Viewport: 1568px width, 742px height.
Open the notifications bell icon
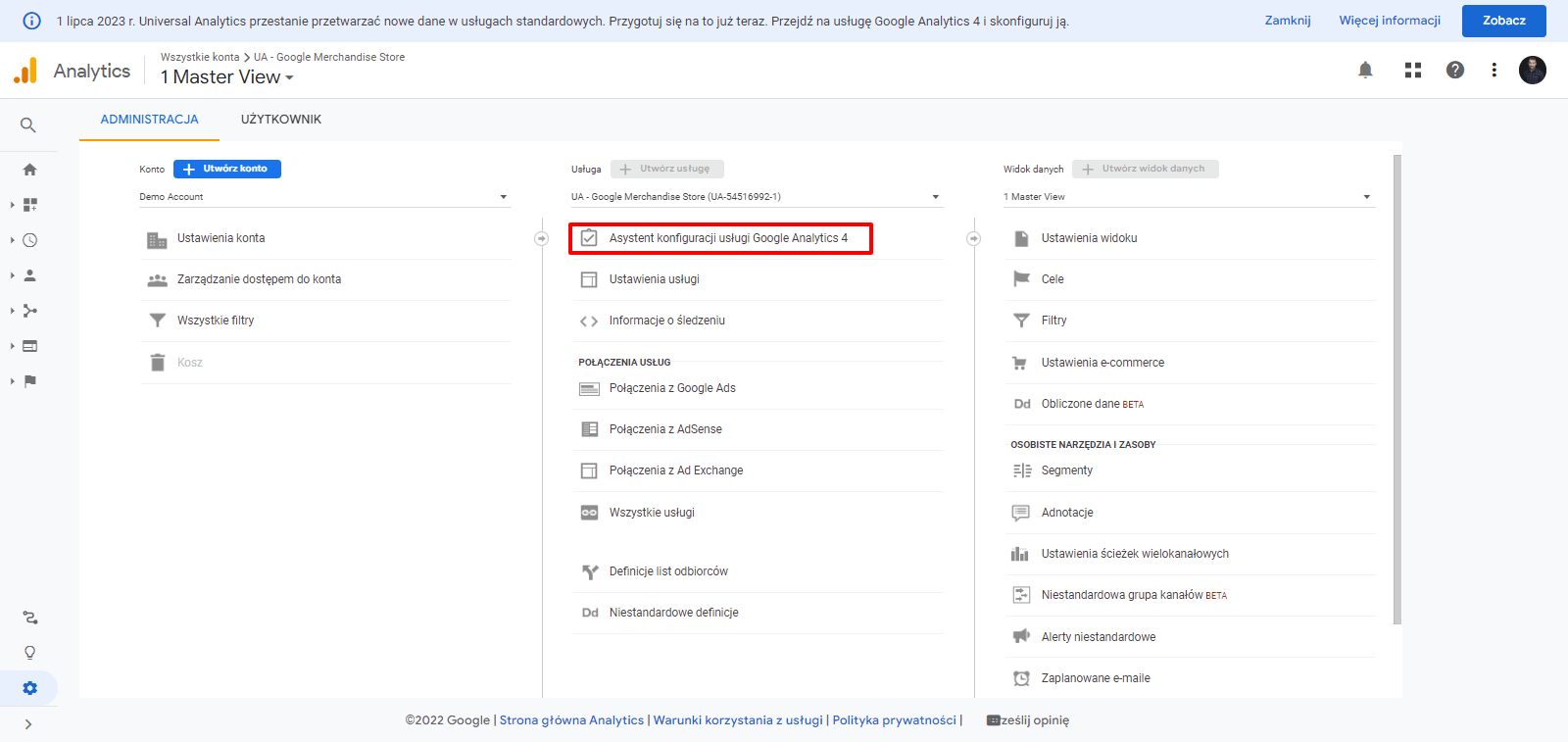point(1365,70)
